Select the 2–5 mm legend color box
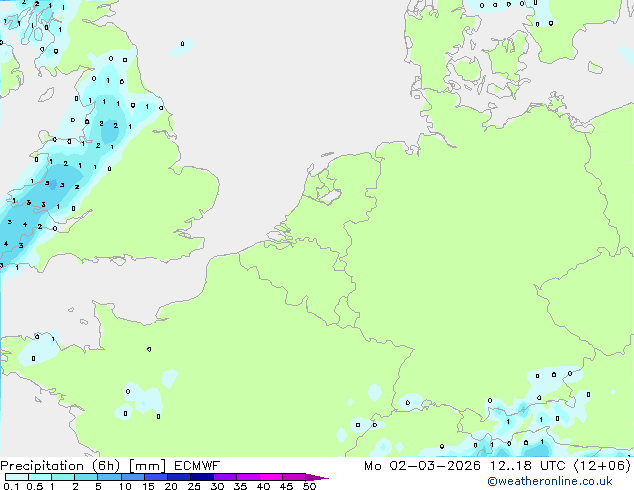 [86, 477]
